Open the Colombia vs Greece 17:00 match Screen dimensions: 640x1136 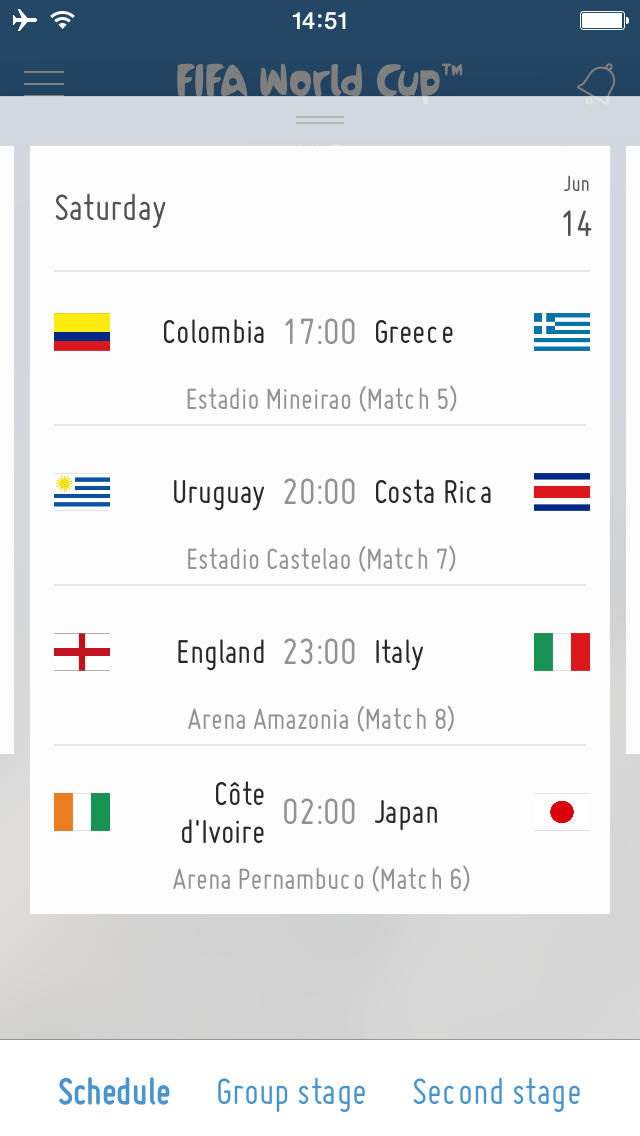tap(319, 332)
